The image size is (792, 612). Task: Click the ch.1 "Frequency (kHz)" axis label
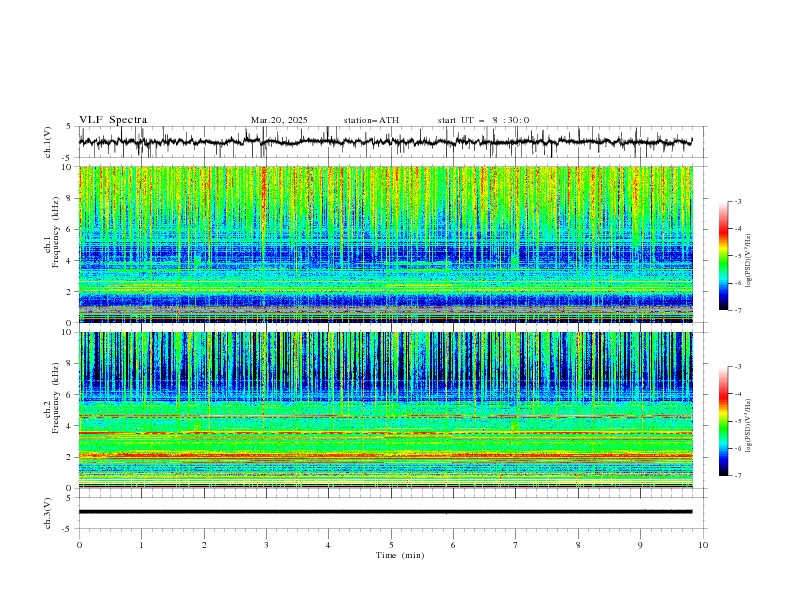pyautogui.click(x=56, y=231)
